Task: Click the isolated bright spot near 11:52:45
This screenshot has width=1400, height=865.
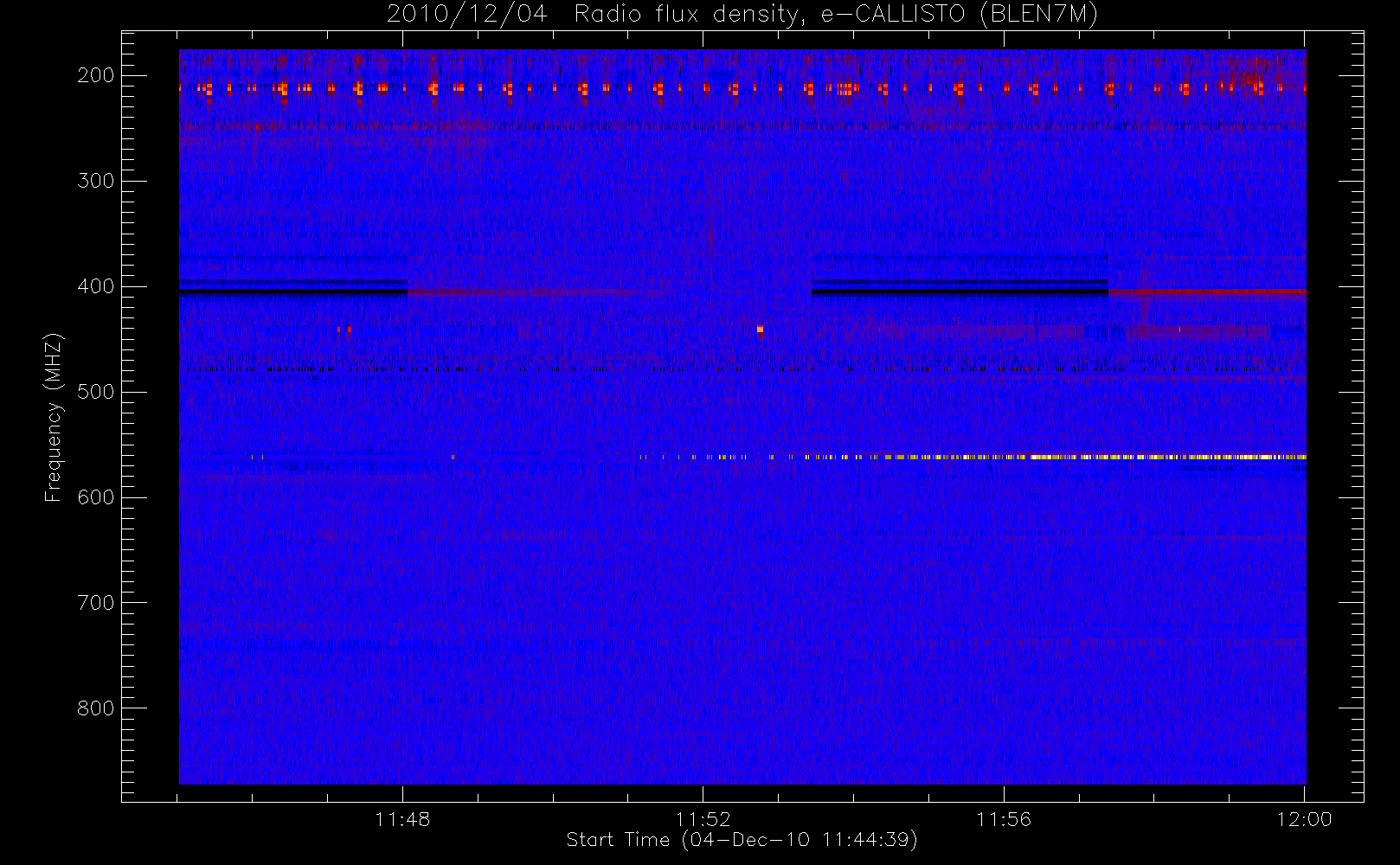Action: (x=760, y=329)
